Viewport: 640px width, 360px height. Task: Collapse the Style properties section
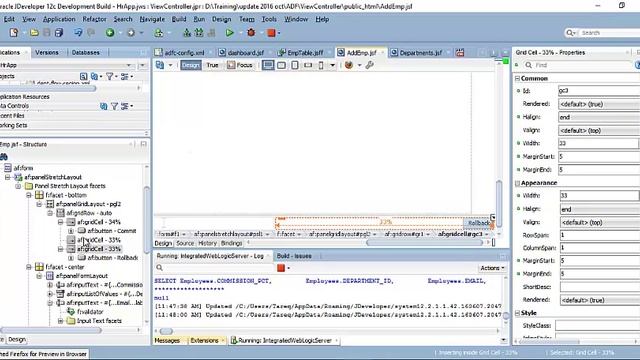tap(518, 313)
